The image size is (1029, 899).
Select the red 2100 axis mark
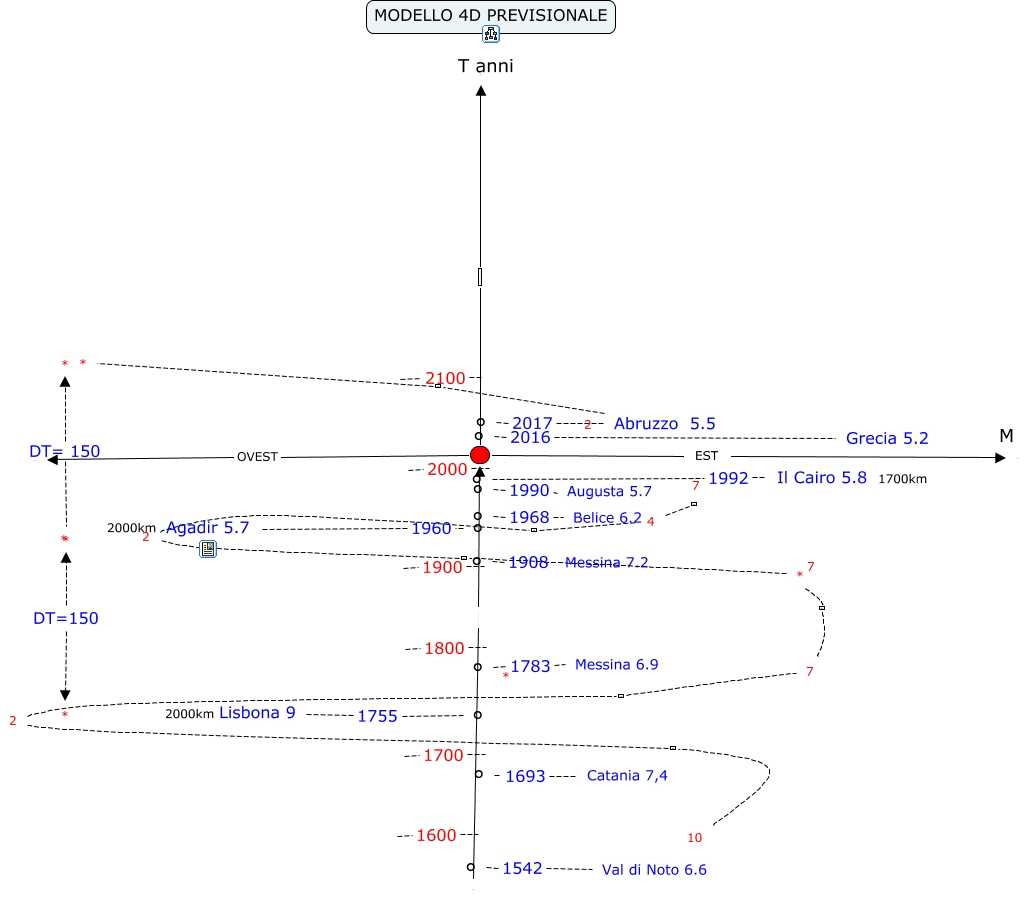[445, 379]
